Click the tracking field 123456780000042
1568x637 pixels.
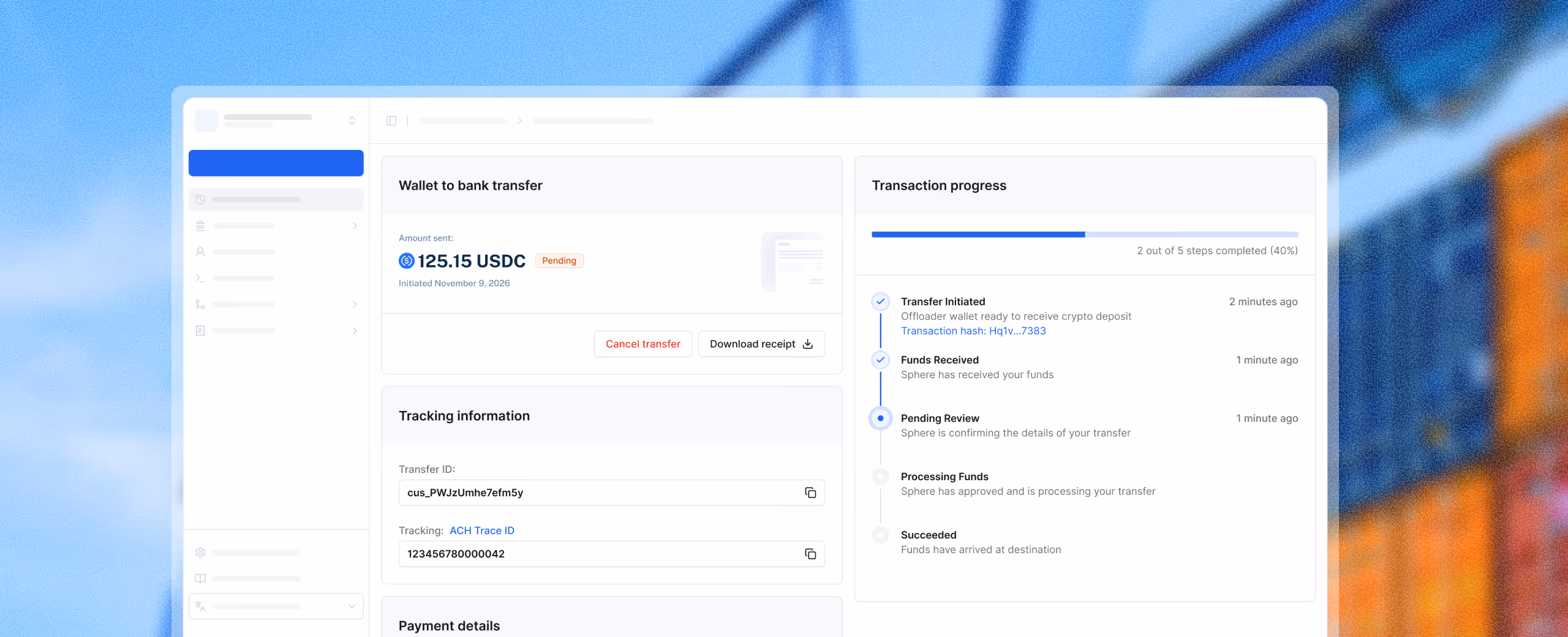(x=611, y=554)
